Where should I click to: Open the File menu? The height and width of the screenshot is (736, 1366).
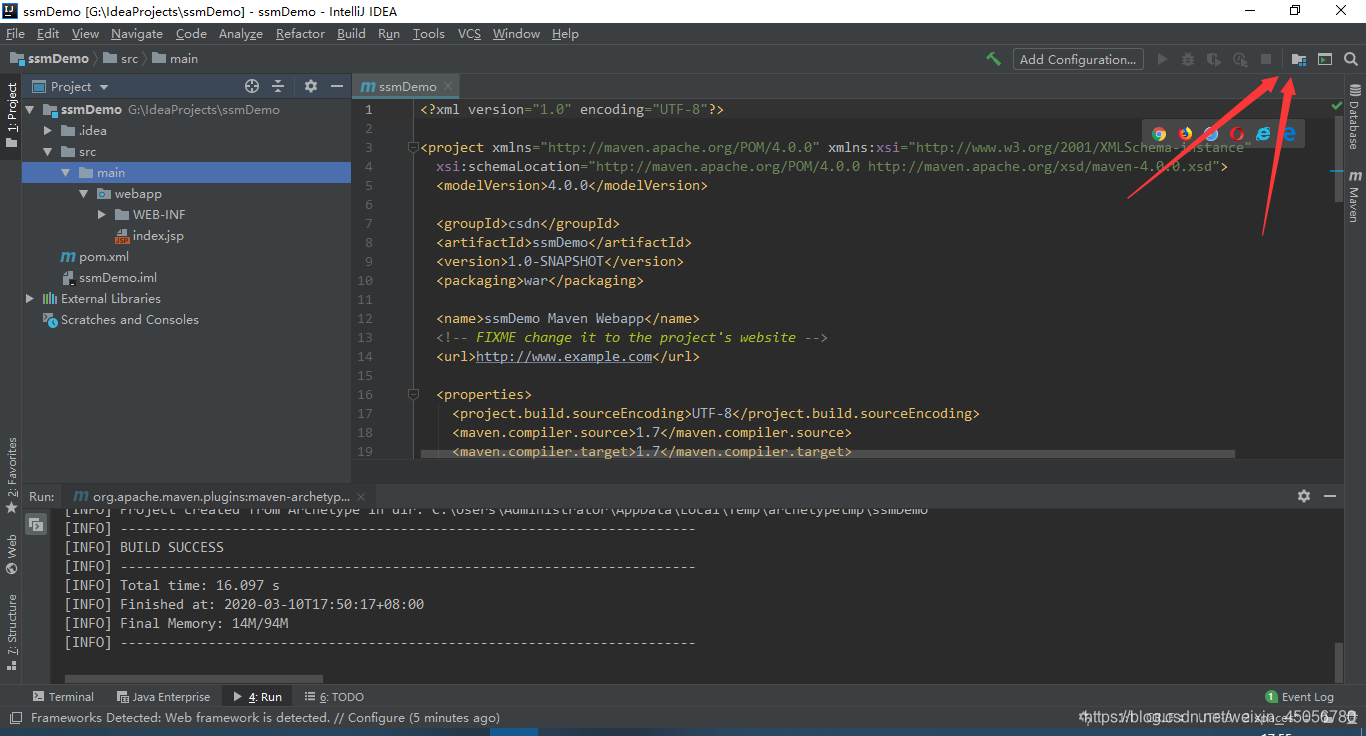pyautogui.click(x=15, y=33)
